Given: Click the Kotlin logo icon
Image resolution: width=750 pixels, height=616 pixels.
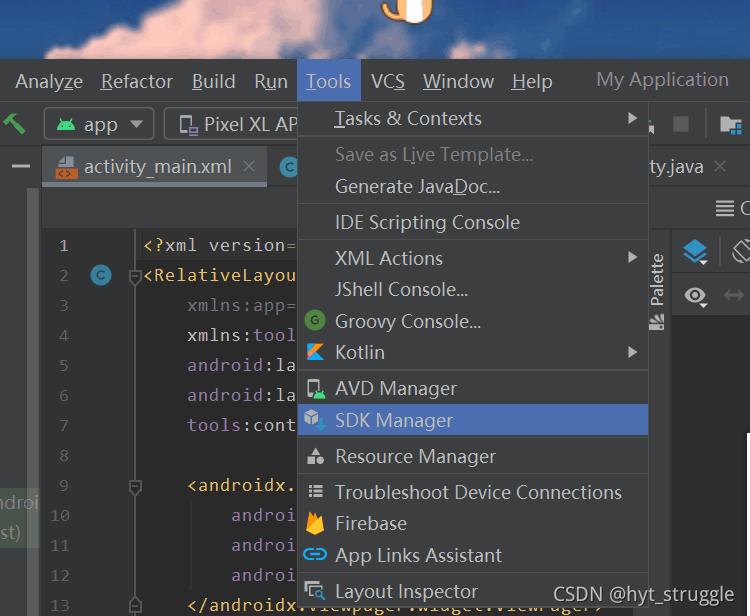Looking at the screenshot, I should coord(315,352).
